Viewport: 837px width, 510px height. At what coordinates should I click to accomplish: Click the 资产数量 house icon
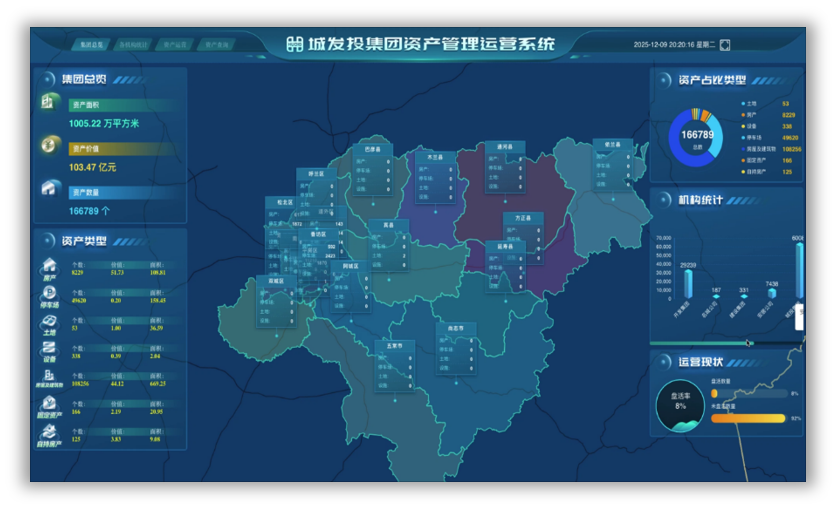(x=49, y=187)
